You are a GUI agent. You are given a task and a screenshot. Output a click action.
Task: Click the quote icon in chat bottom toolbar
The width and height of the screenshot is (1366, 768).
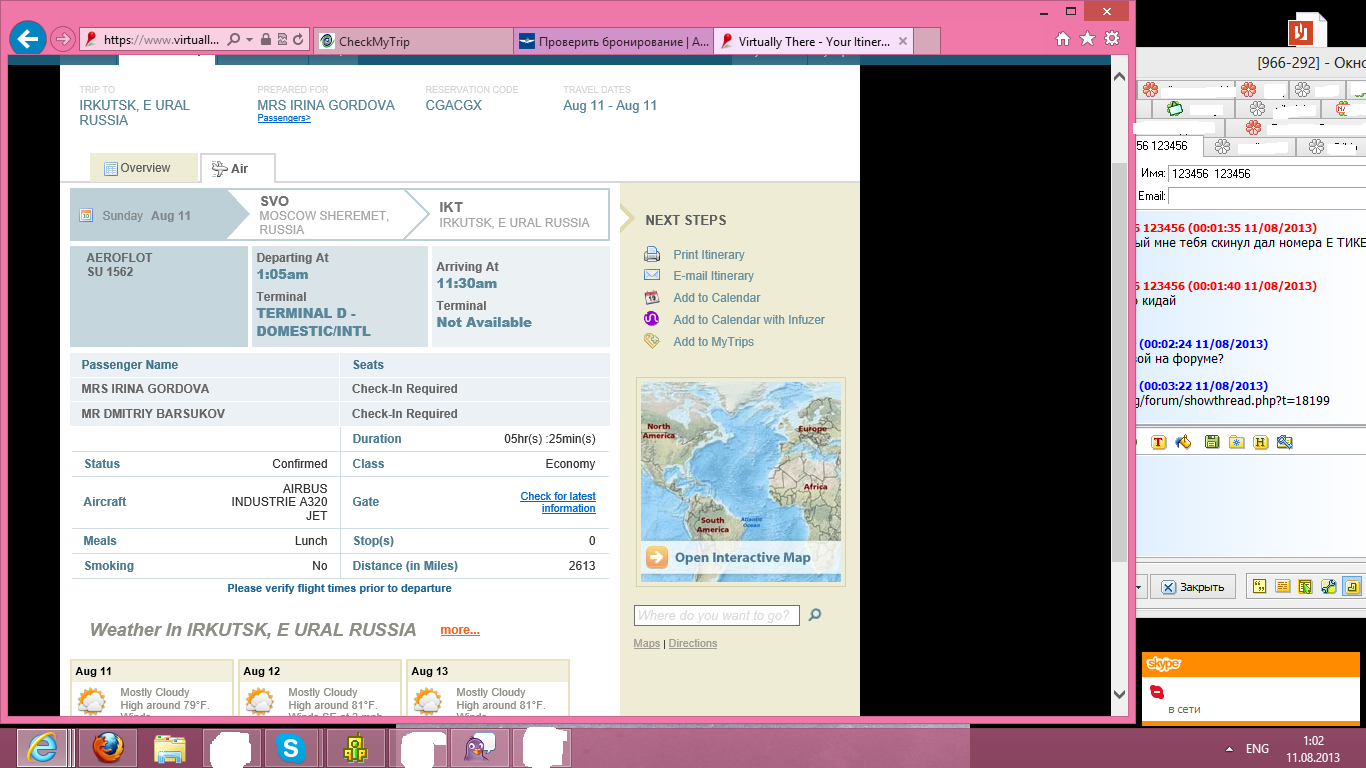tap(1260, 587)
